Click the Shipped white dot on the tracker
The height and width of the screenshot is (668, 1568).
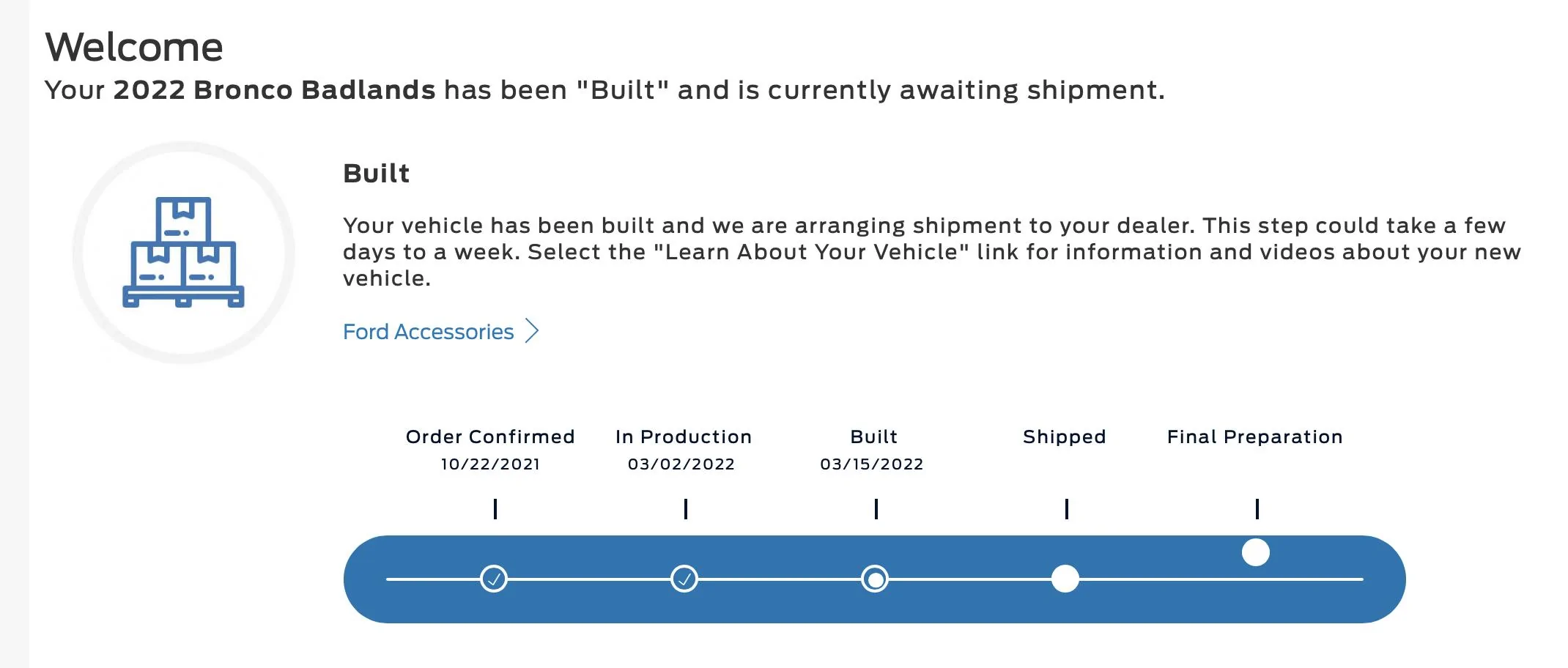point(1065,579)
